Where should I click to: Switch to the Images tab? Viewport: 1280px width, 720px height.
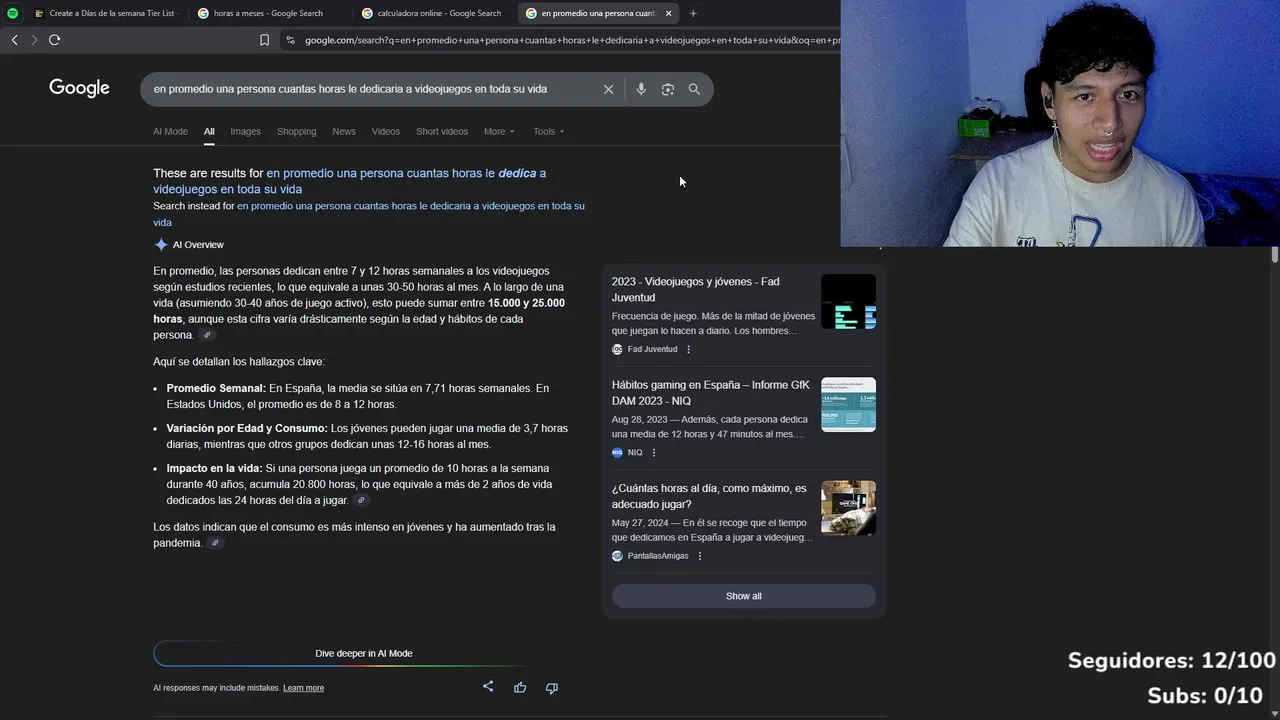pyautogui.click(x=245, y=131)
